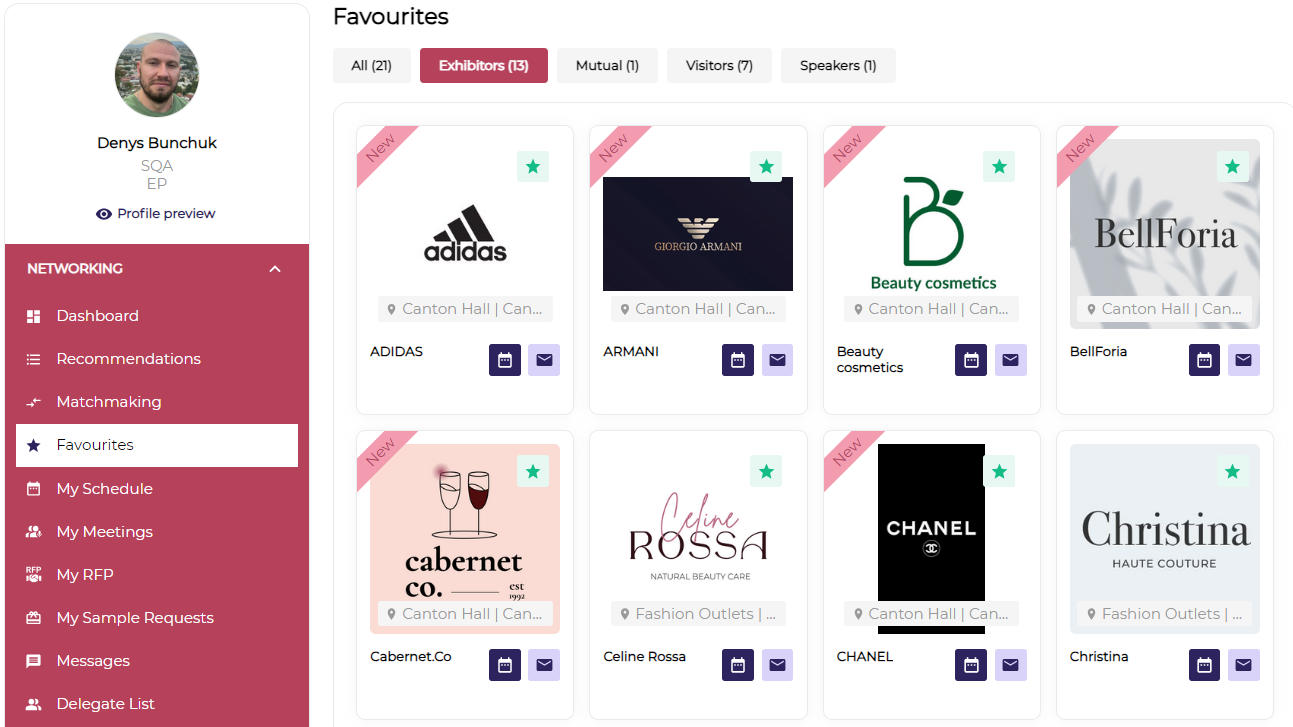
Task: Show the Speakers (1) tab
Action: pyautogui.click(x=838, y=66)
